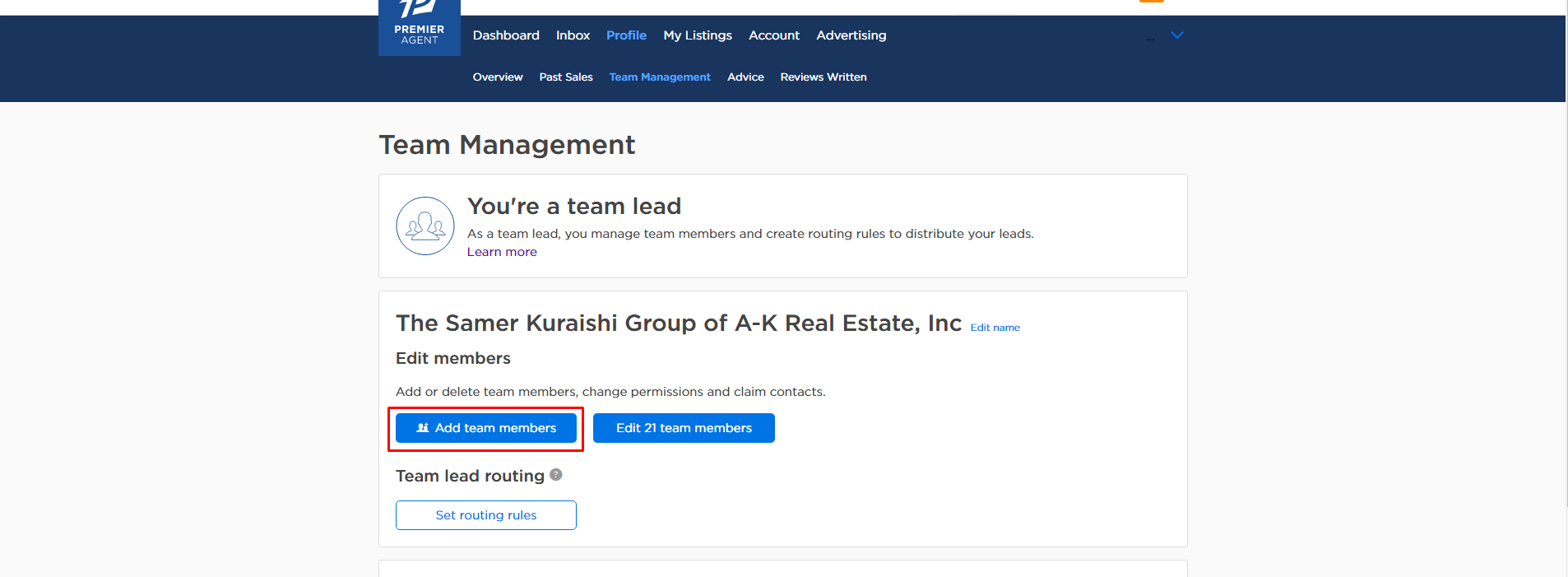Switch to the Advice sub-tab
1568x577 pixels.
(745, 77)
